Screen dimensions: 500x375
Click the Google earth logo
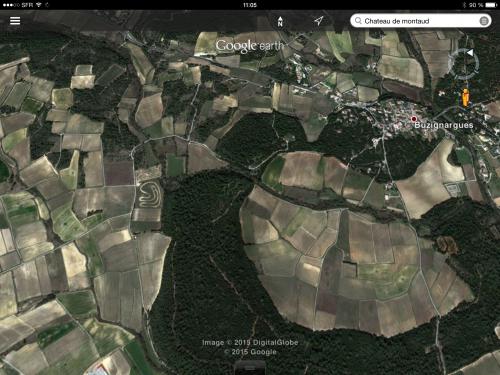249,45
